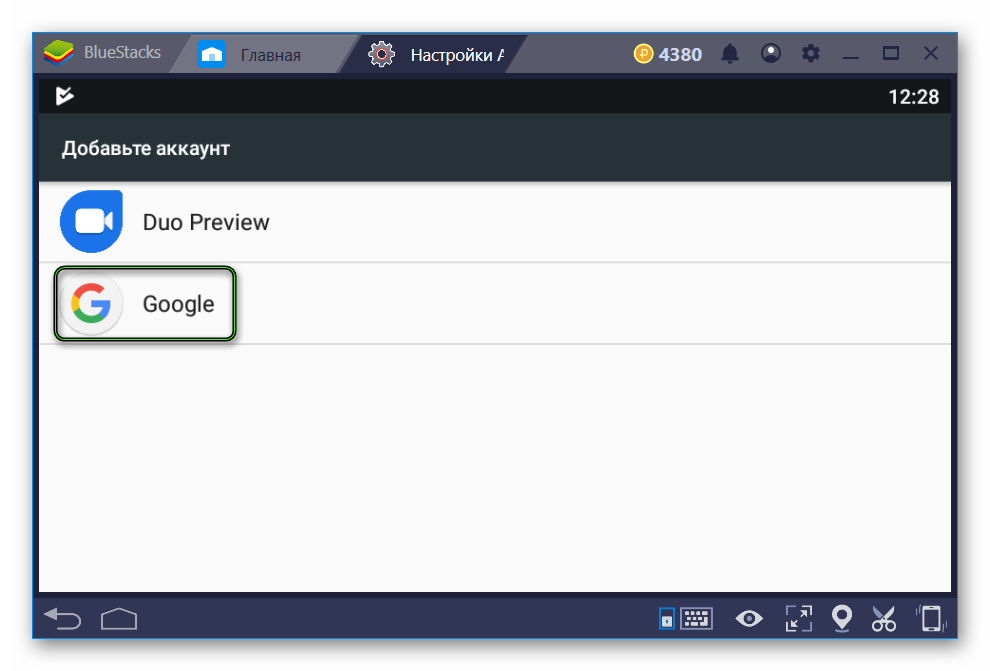The image size is (990, 671).
Task: Click the scissors screenshot icon
Action: (x=883, y=619)
